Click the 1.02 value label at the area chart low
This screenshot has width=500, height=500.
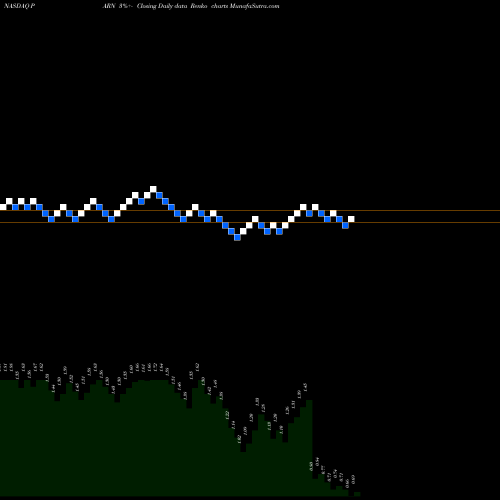click(x=239, y=439)
